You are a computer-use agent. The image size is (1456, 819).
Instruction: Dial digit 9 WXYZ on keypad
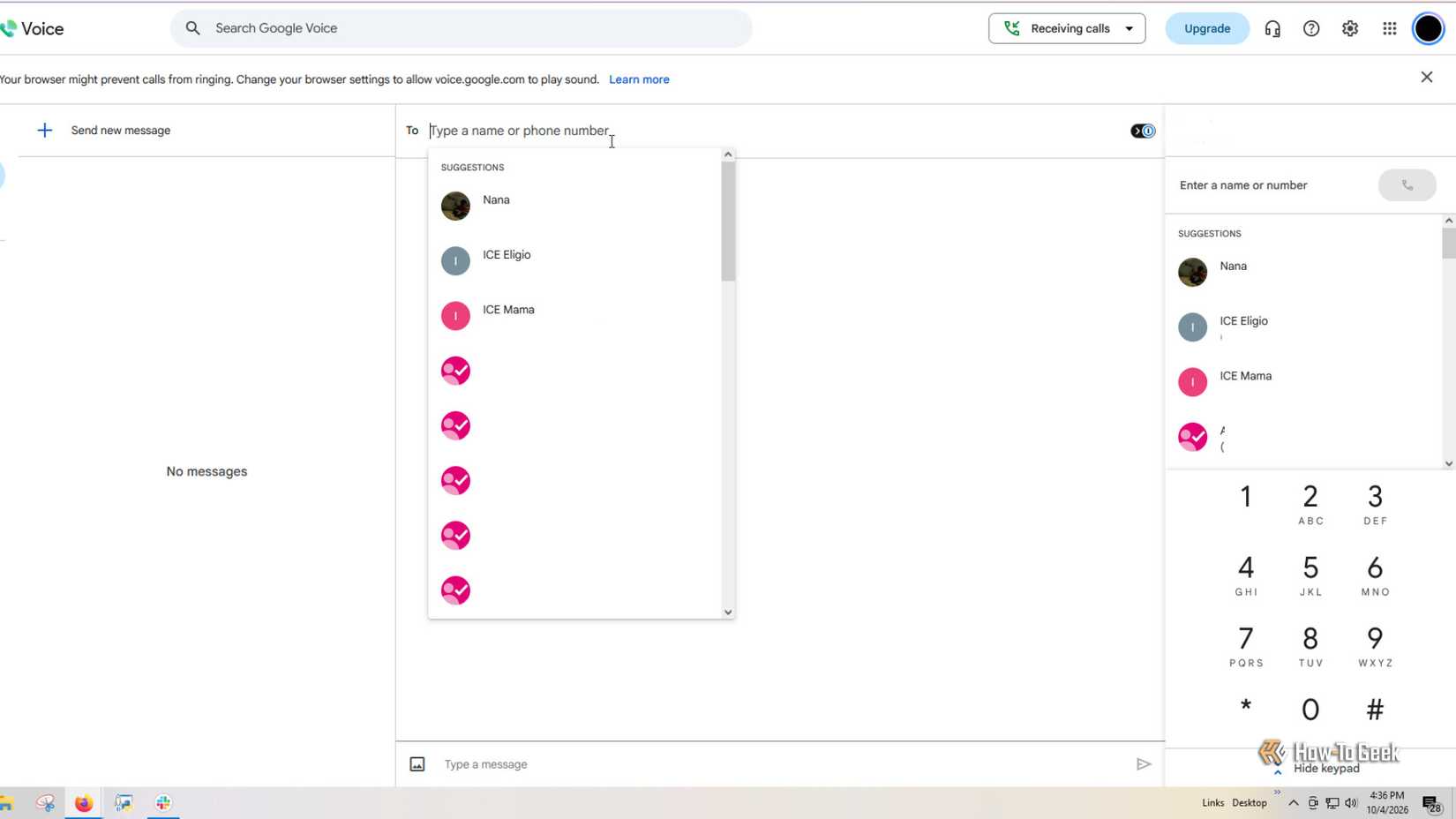click(1375, 646)
